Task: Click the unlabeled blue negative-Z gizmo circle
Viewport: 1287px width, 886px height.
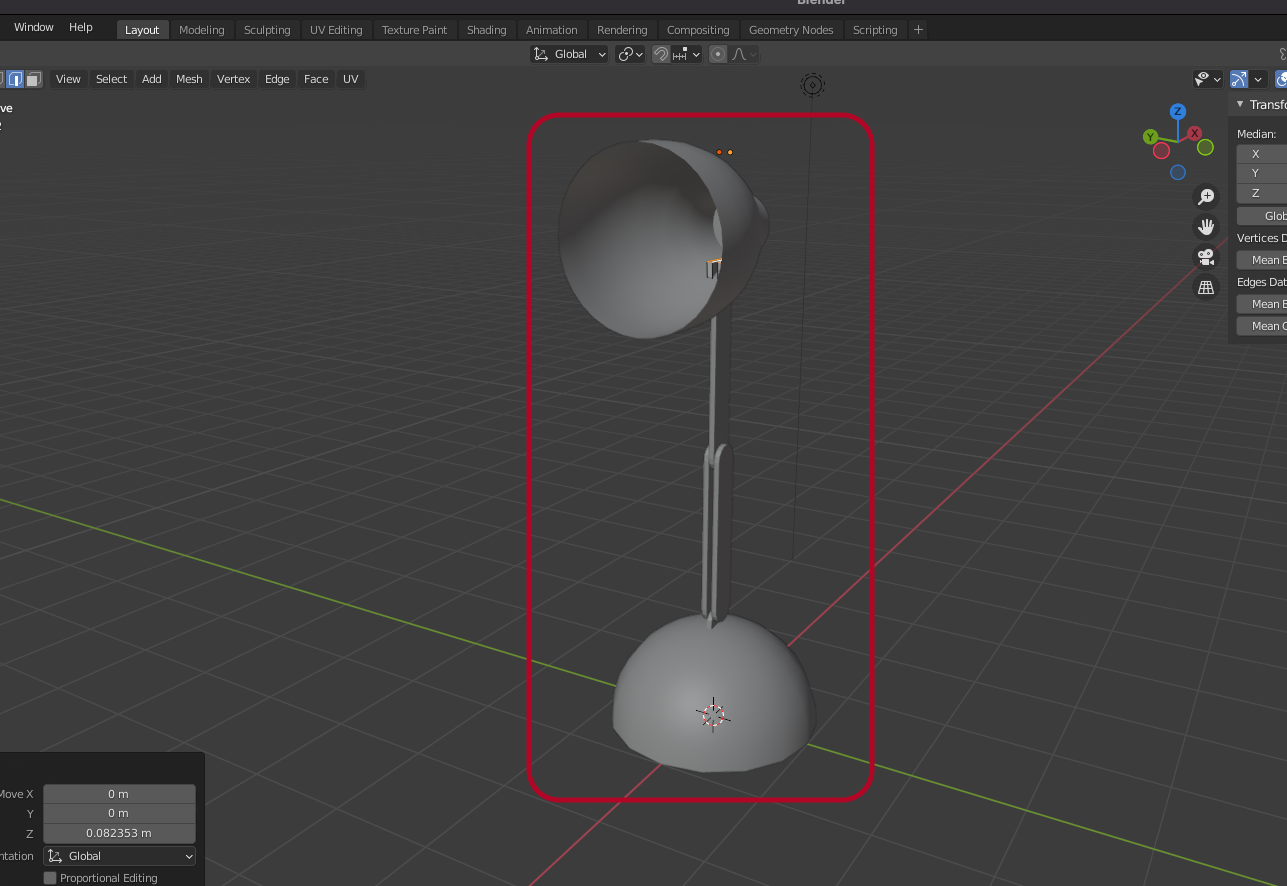Action: (x=1178, y=172)
